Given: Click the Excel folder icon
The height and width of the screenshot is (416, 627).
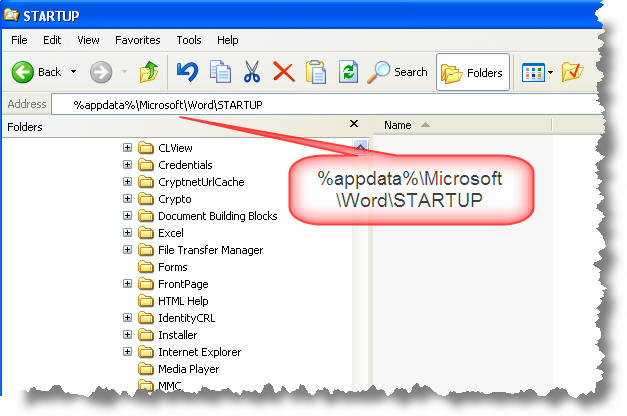Looking at the screenshot, I should click(x=146, y=232).
